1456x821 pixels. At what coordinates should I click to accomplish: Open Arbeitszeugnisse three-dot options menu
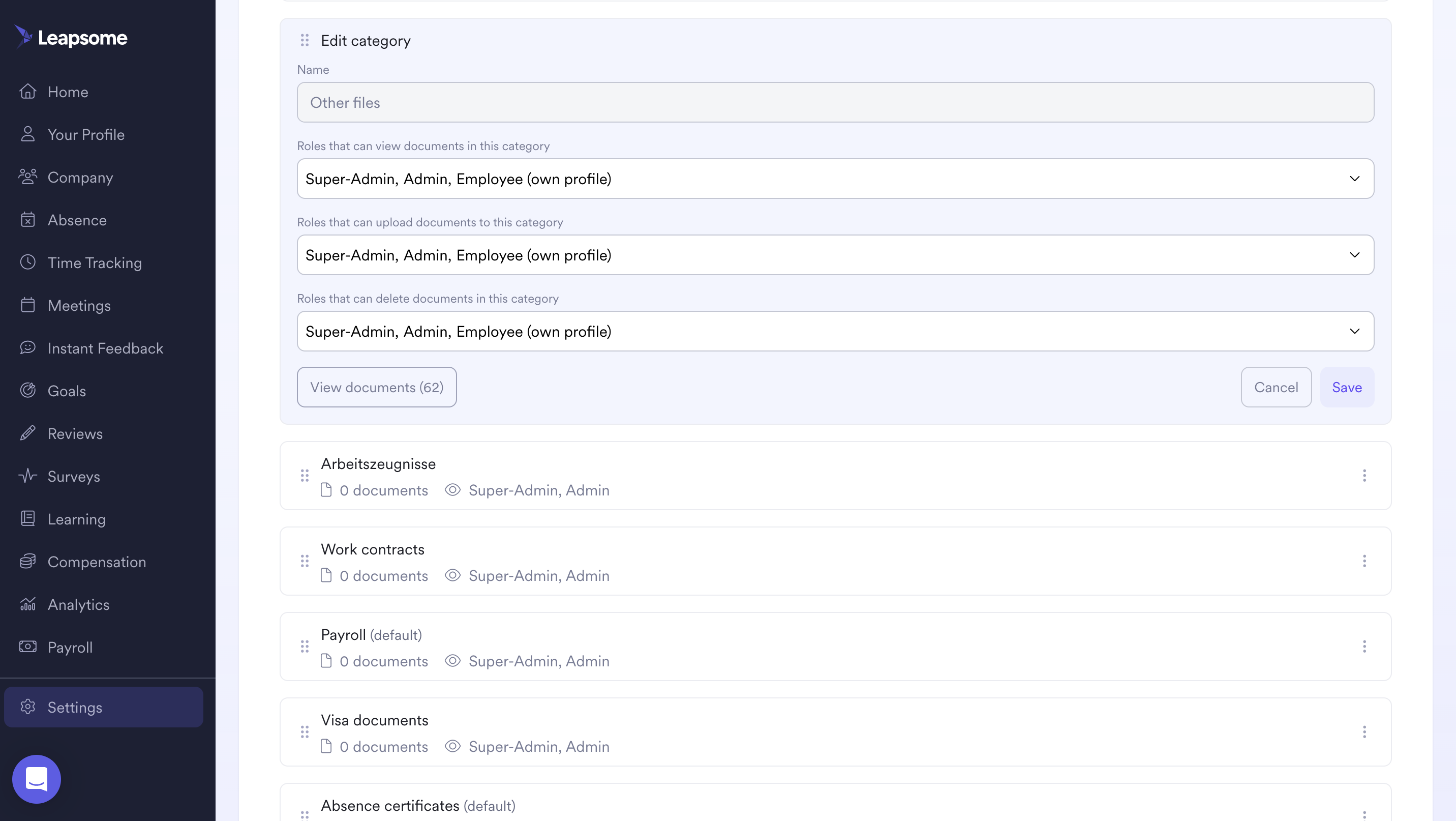[1364, 476]
